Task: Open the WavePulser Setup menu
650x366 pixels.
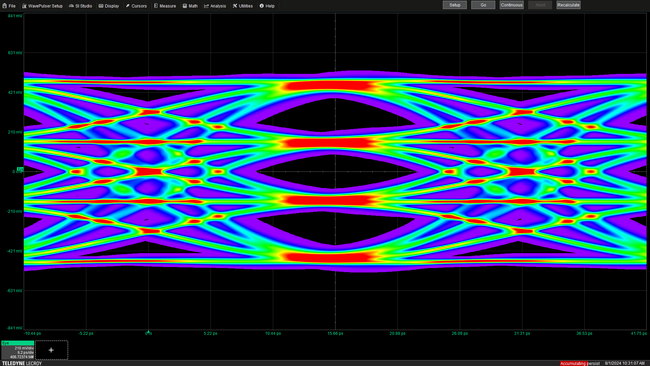Action: tap(42, 6)
